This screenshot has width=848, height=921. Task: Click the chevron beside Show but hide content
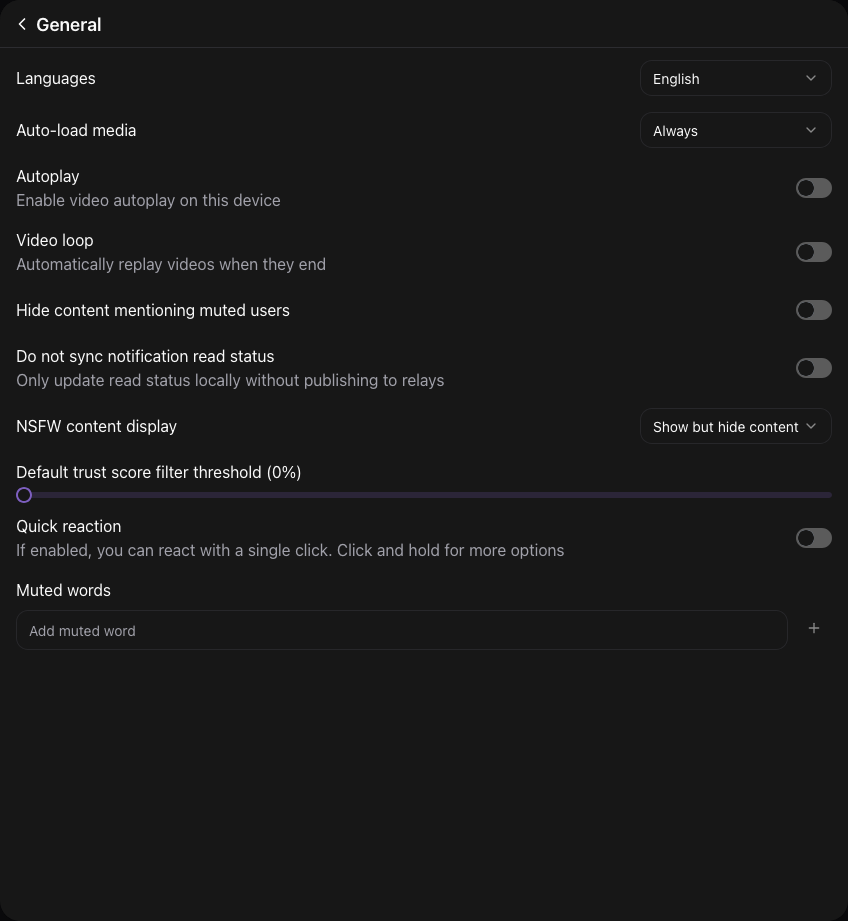tap(811, 426)
